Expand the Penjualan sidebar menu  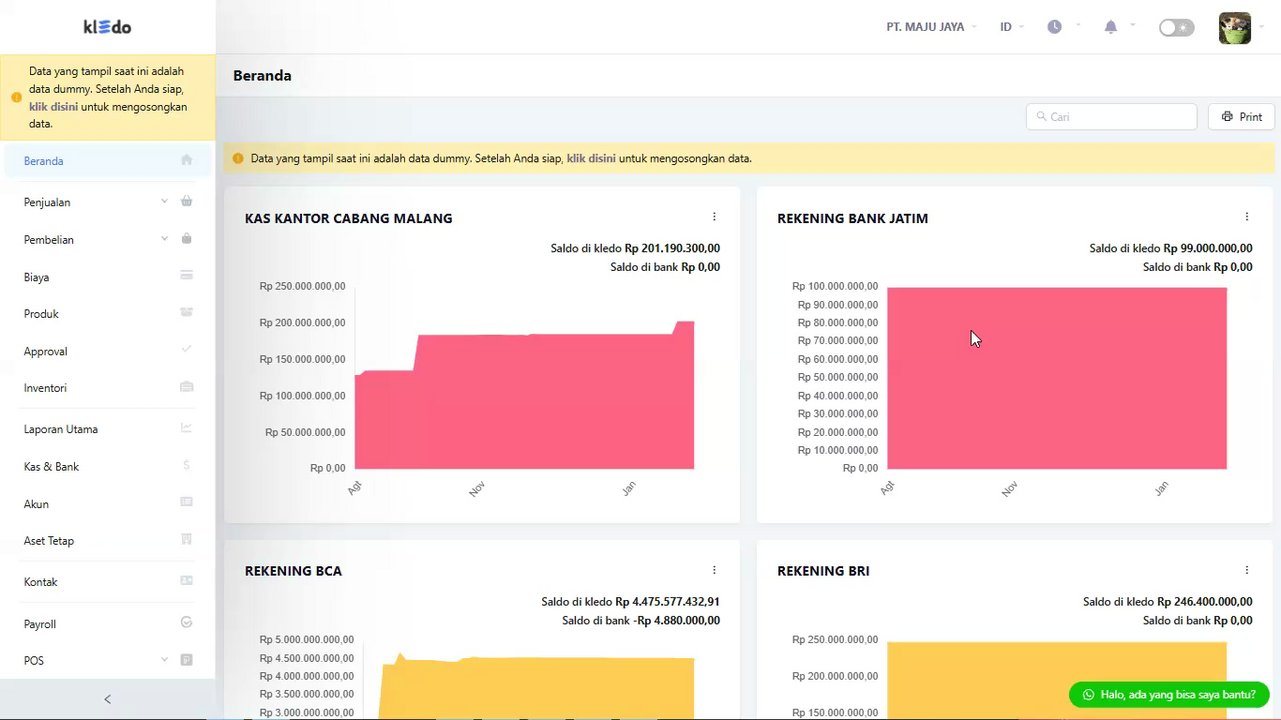point(108,202)
